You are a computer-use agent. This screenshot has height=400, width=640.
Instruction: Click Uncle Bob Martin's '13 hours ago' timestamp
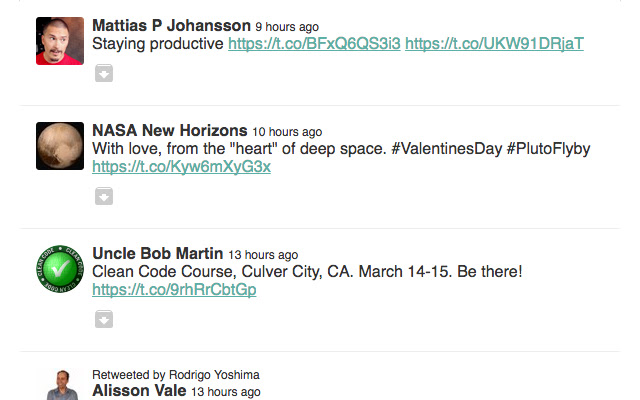263,255
